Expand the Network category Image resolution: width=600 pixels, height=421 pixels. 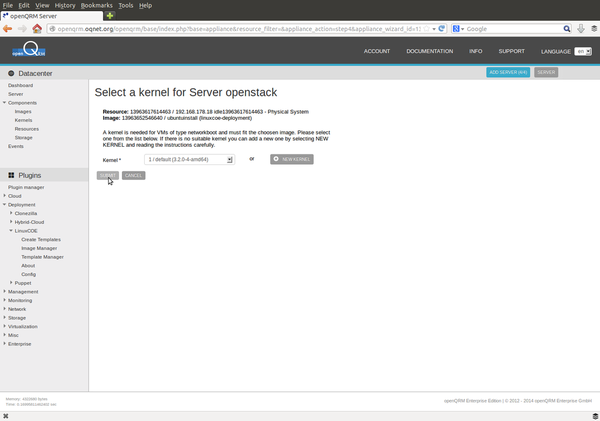coord(4,308)
